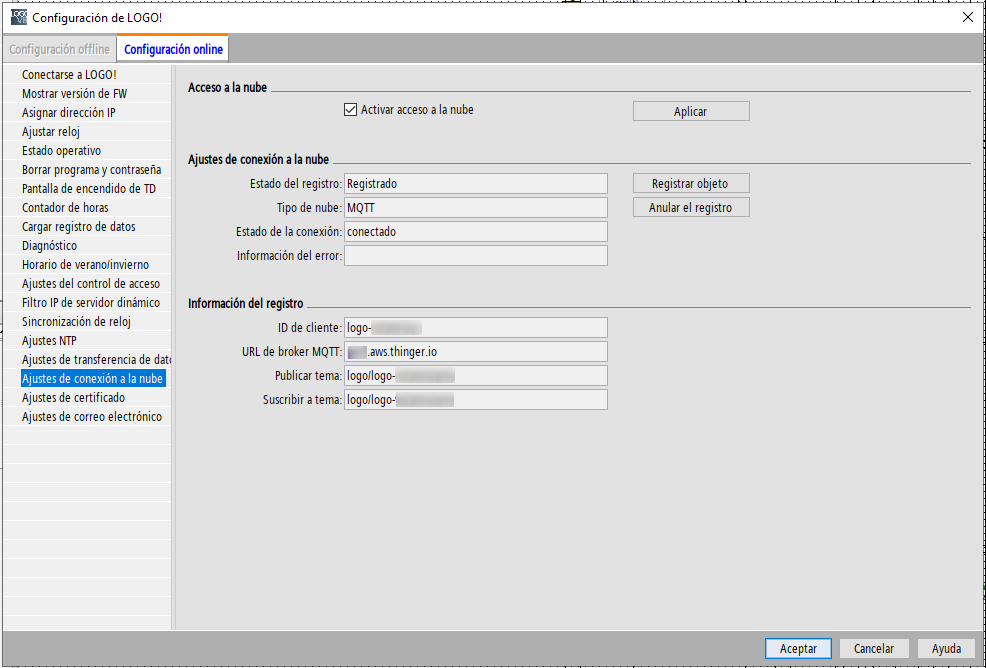Image resolution: width=986 pixels, height=668 pixels.
Task: Toggle the Activar acceso a la nube checkbox
Action: [350, 110]
